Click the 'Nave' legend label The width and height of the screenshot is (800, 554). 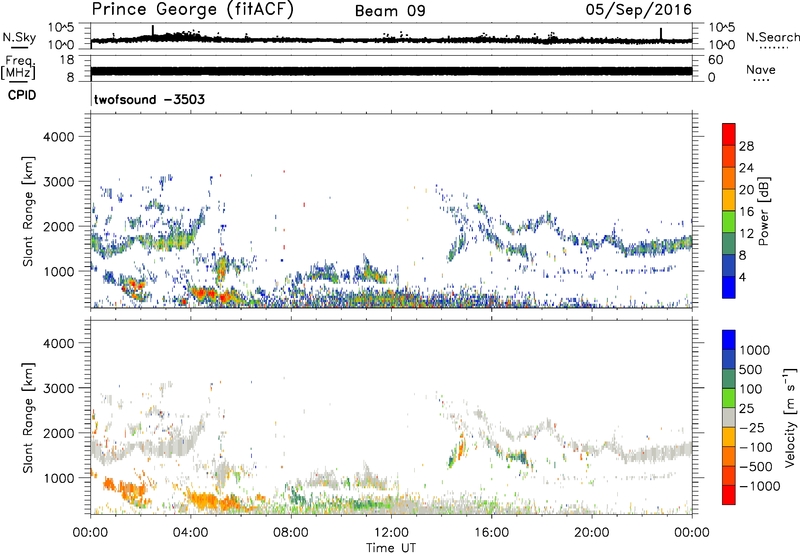tap(761, 69)
